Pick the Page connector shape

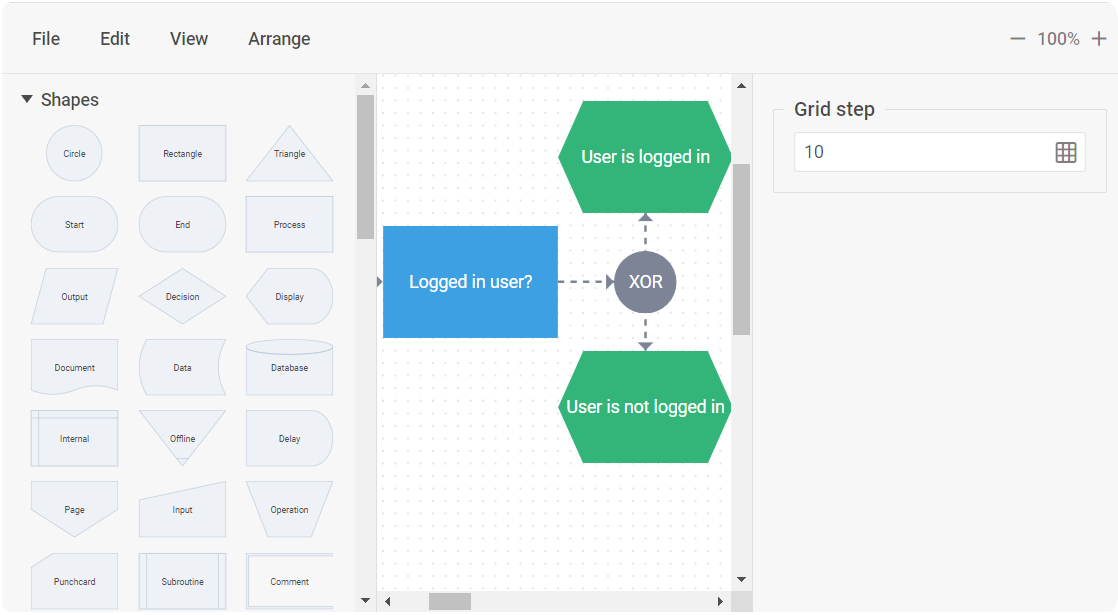click(74, 510)
